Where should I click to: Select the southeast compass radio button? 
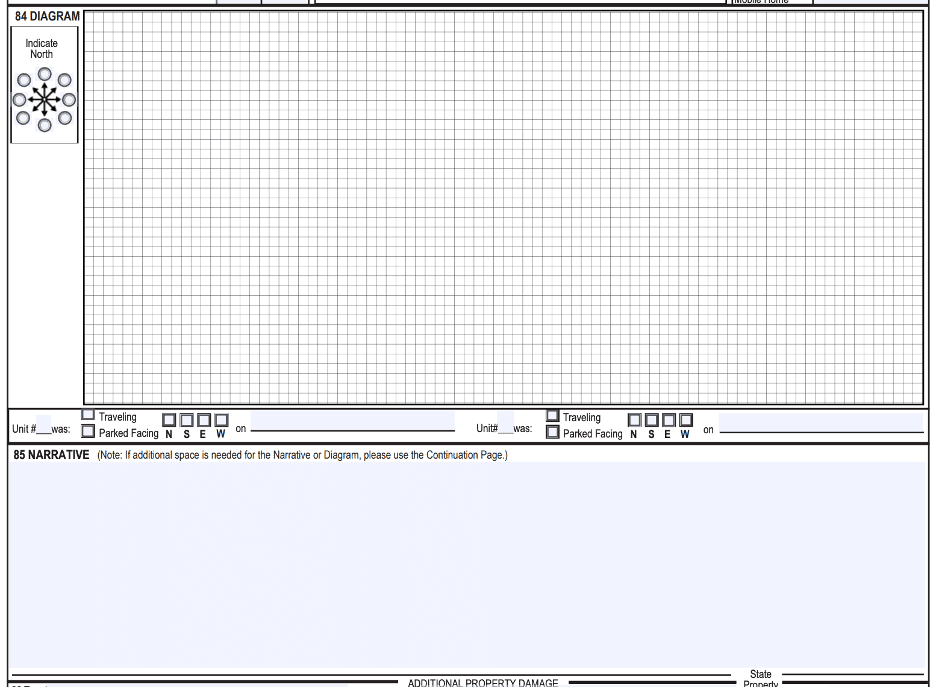[64, 118]
